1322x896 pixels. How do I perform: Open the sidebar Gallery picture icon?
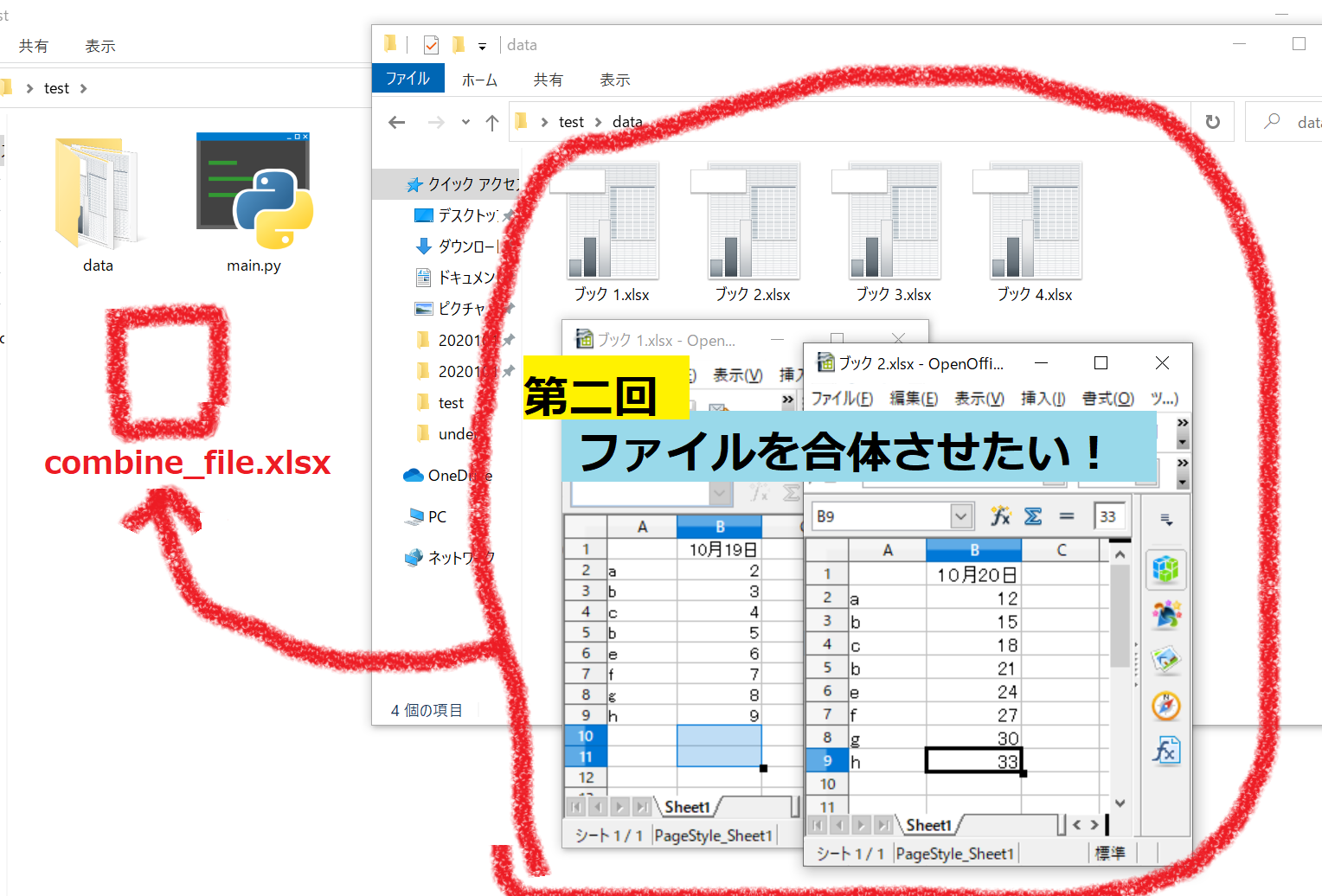tap(1165, 661)
